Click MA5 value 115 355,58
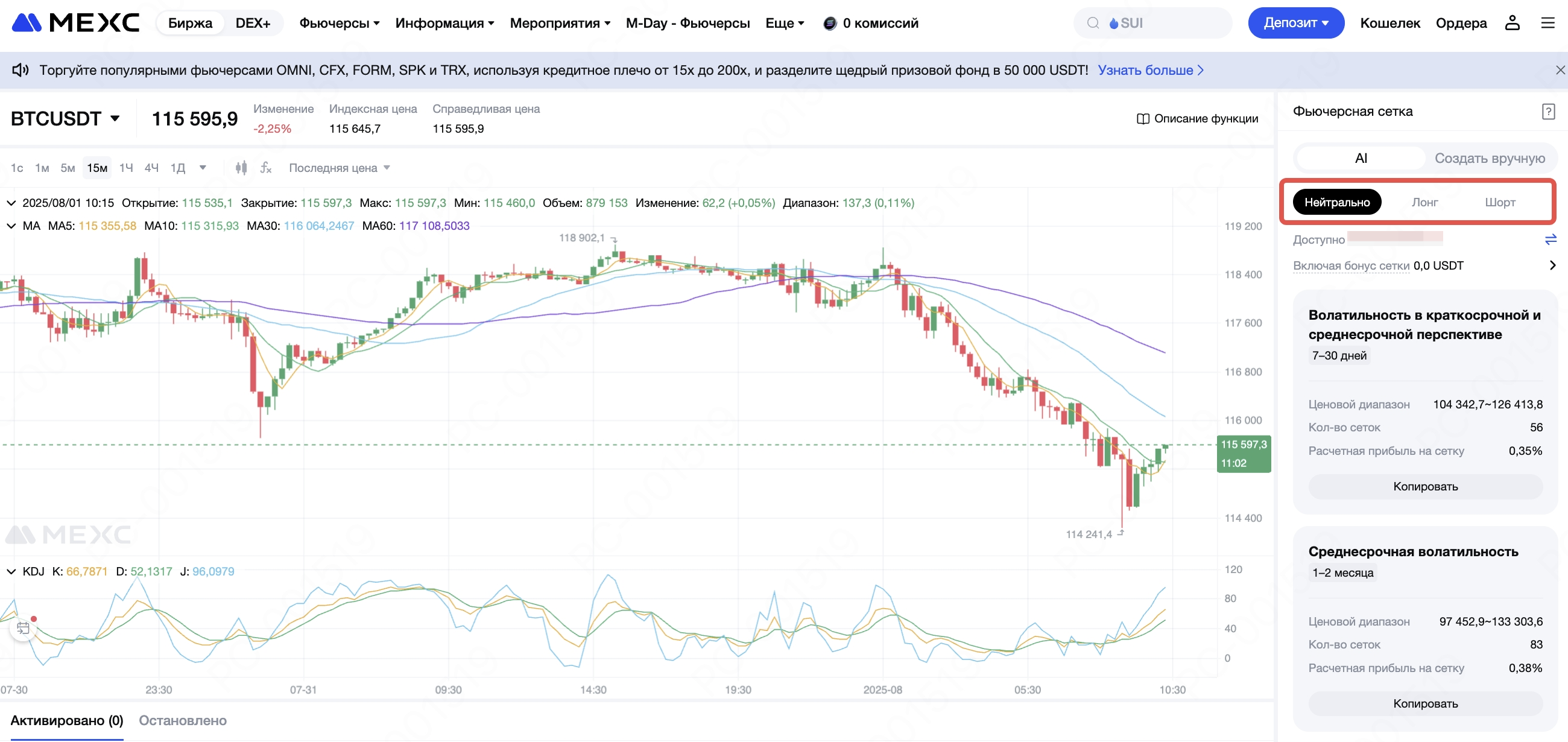The height and width of the screenshot is (742, 1568). pos(107,226)
